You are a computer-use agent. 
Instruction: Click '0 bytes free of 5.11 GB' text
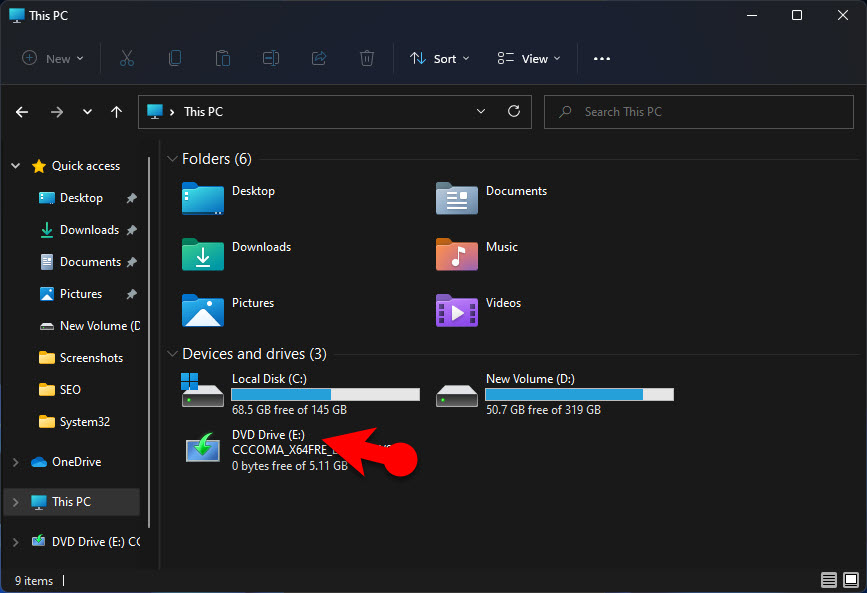pyautogui.click(x=290, y=466)
